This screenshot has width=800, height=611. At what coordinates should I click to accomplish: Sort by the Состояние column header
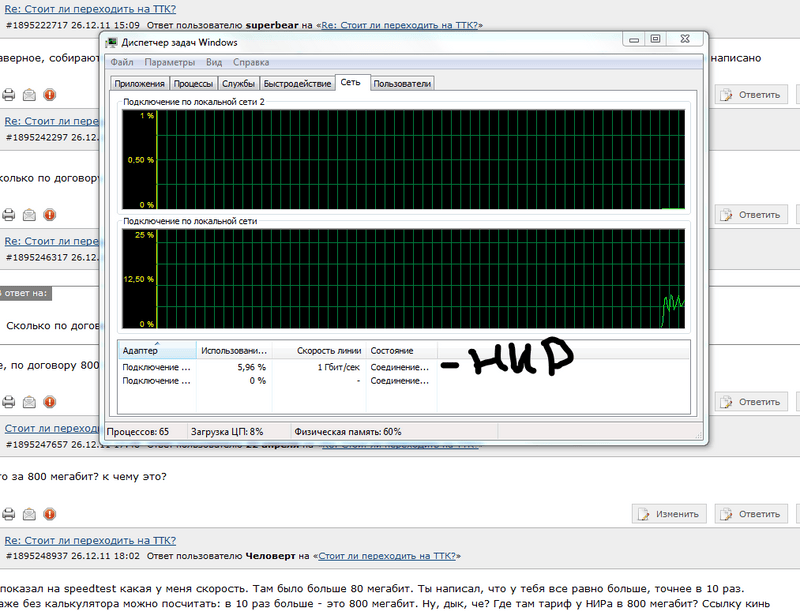402,350
